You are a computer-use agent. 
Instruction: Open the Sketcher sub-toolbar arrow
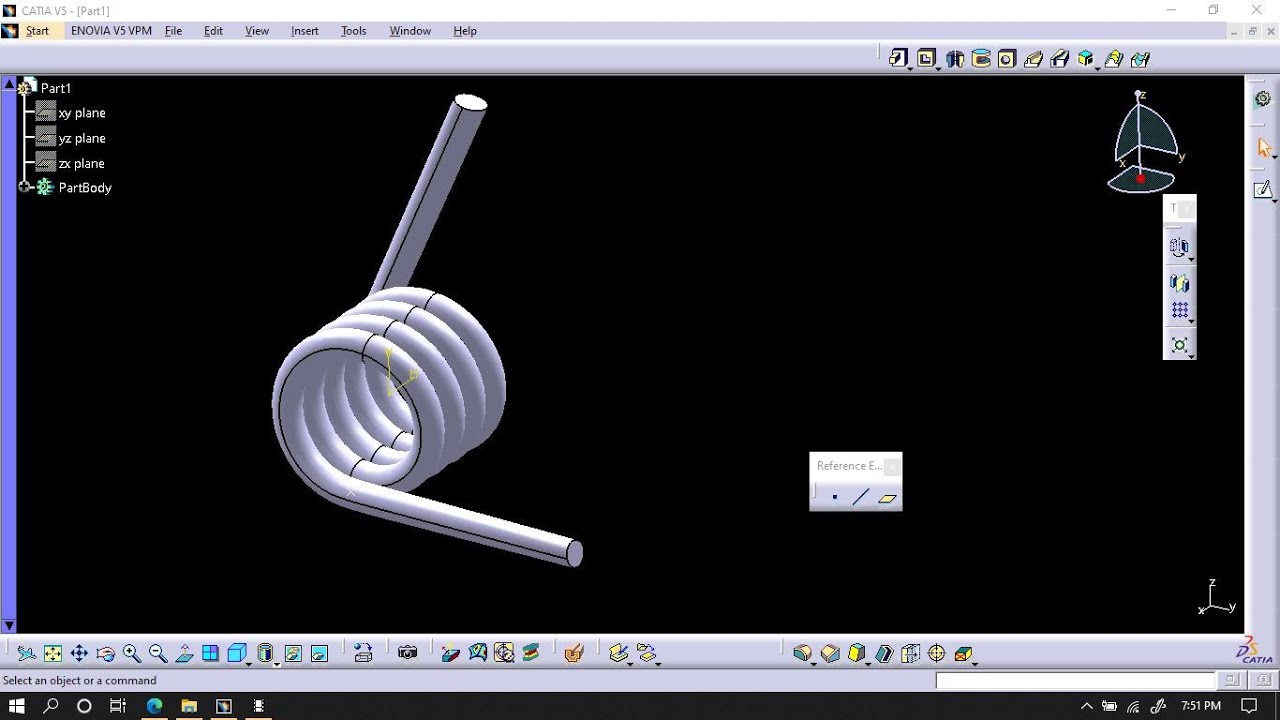(1274, 201)
